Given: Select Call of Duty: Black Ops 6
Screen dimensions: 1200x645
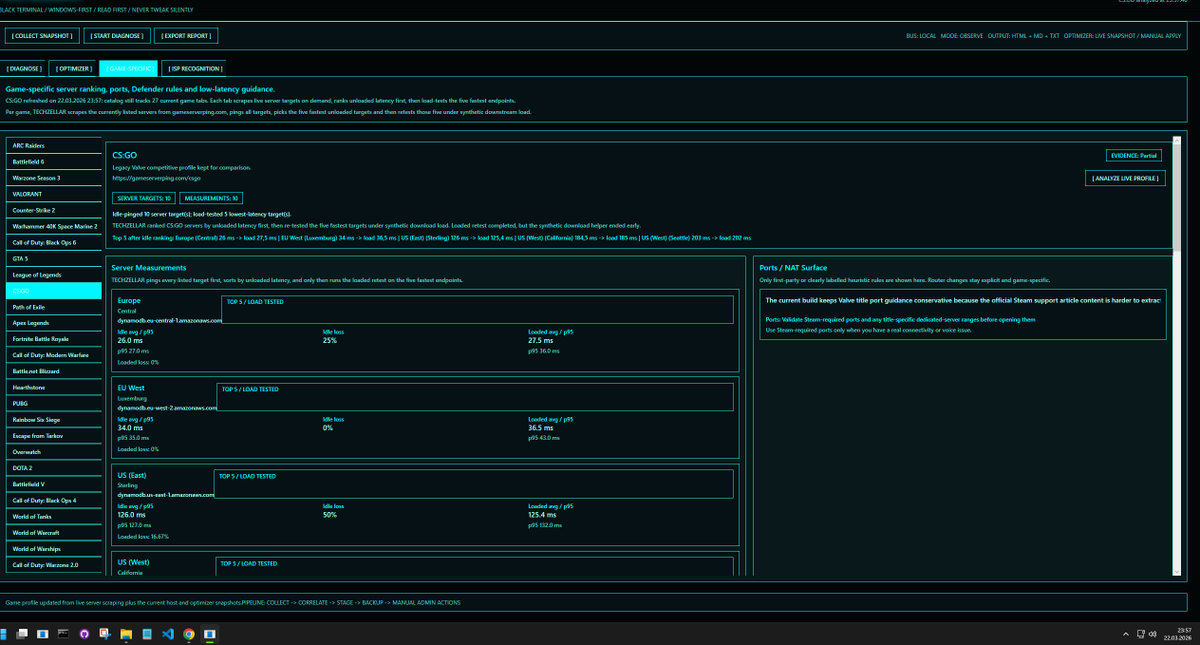Looking at the screenshot, I should coord(54,242).
